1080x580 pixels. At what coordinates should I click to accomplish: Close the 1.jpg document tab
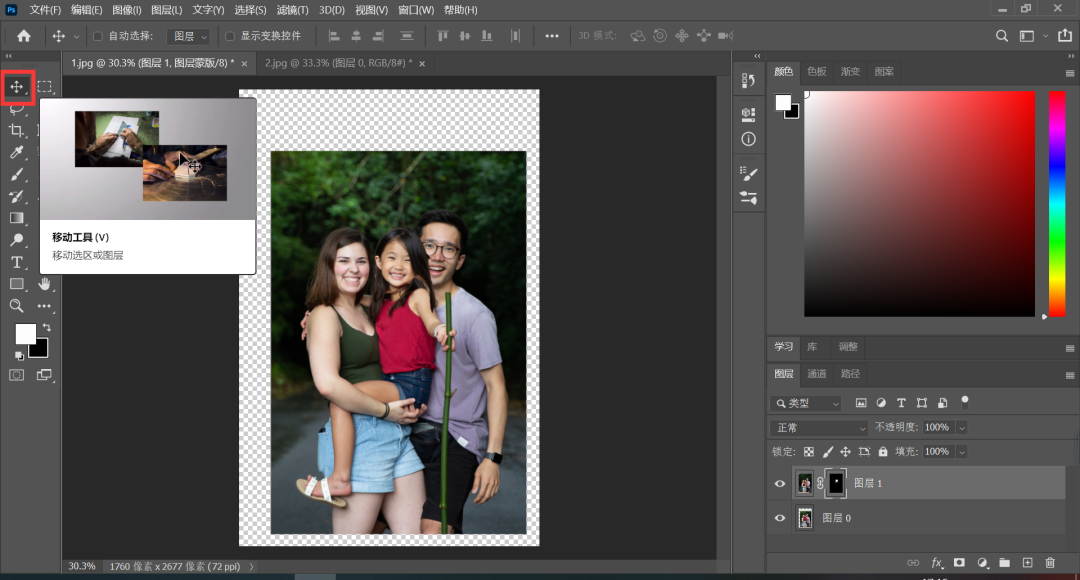245,64
